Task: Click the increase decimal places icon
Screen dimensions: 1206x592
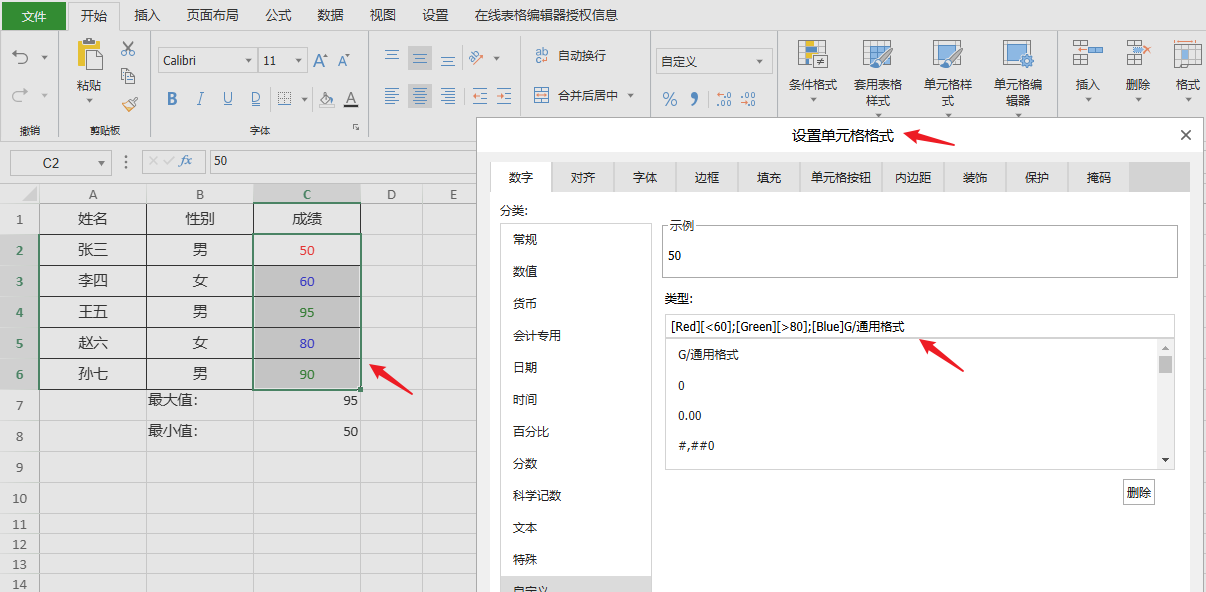Action: (724, 99)
